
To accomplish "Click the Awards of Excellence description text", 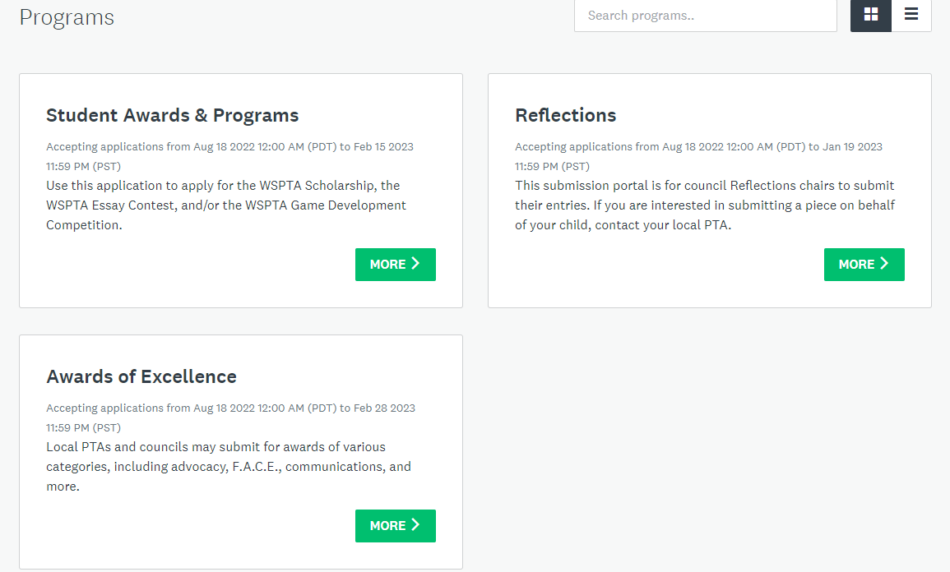I will point(228,466).
